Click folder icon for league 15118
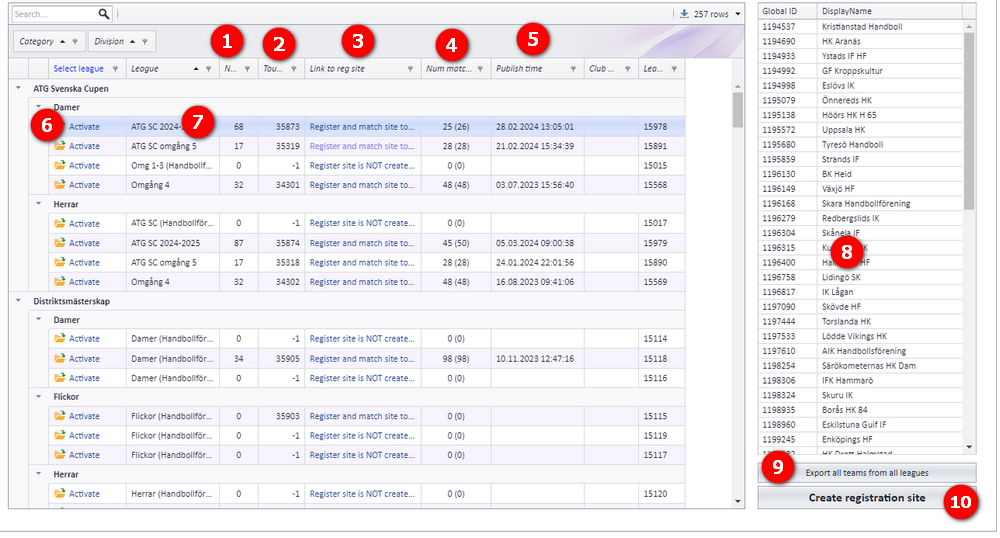Screen dimensions: 1000x538 (x=60, y=358)
